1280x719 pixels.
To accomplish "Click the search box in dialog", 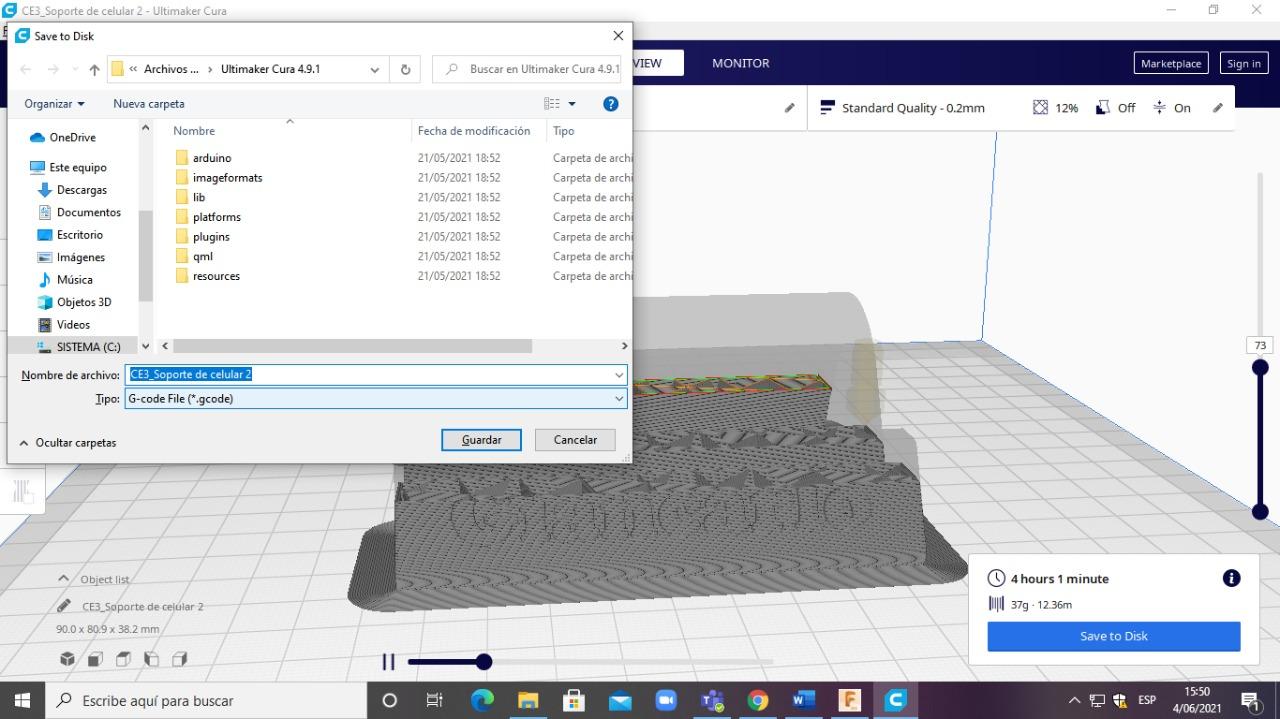I will (527, 70).
